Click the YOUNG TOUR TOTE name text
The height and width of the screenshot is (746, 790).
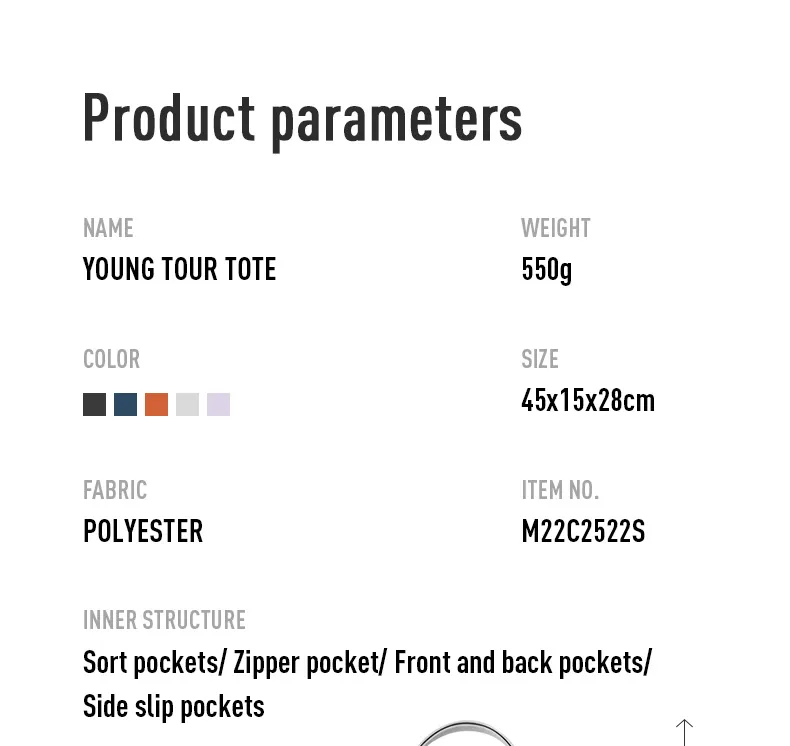(x=179, y=268)
